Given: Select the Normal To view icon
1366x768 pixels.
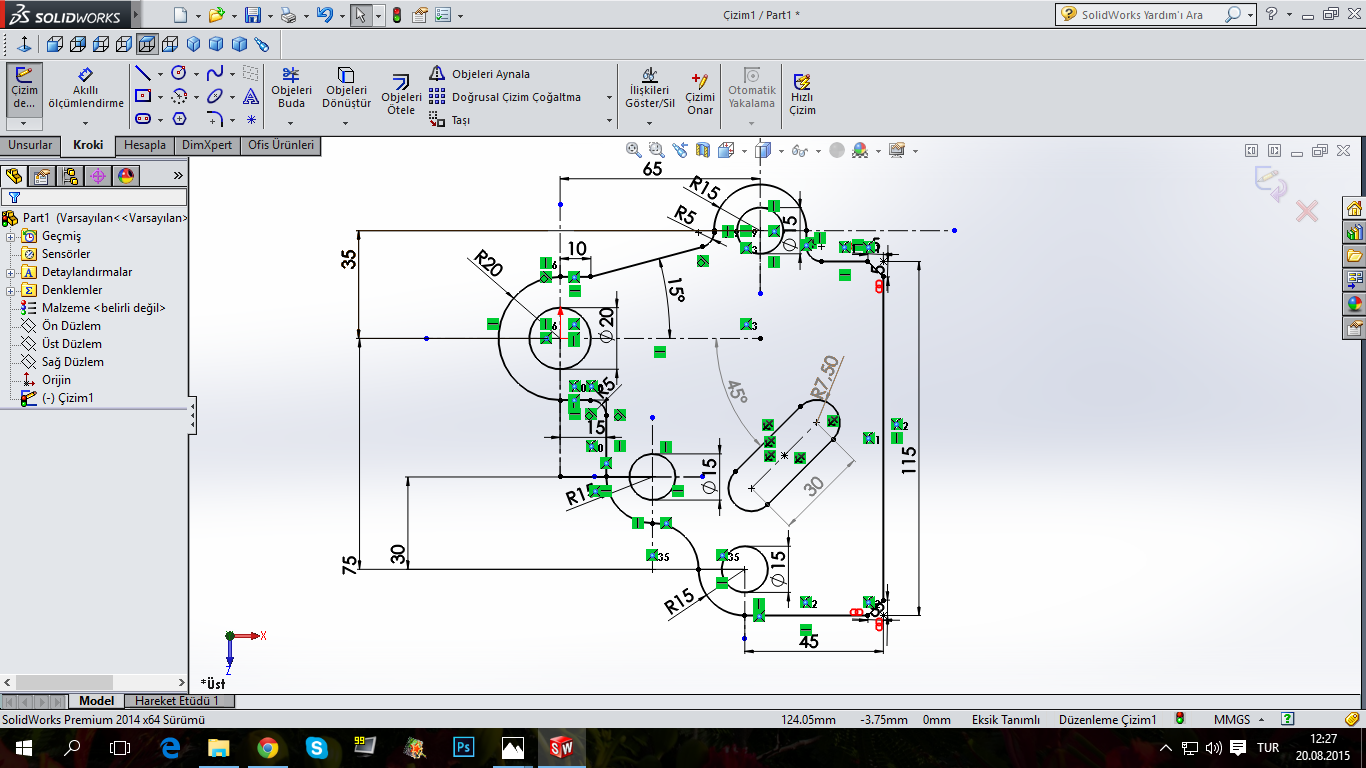Looking at the screenshot, I should tap(24, 44).
